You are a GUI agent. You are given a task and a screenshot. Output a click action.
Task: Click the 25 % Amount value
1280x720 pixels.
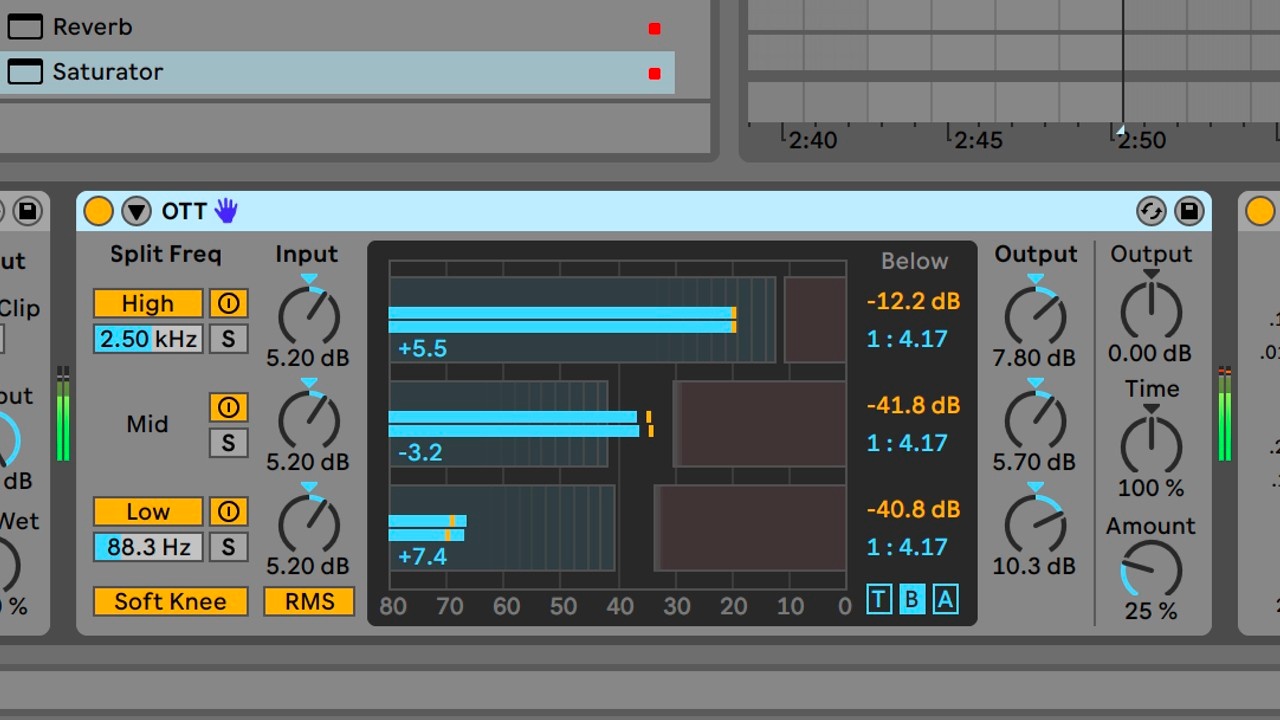pyautogui.click(x=1151, y=611)
